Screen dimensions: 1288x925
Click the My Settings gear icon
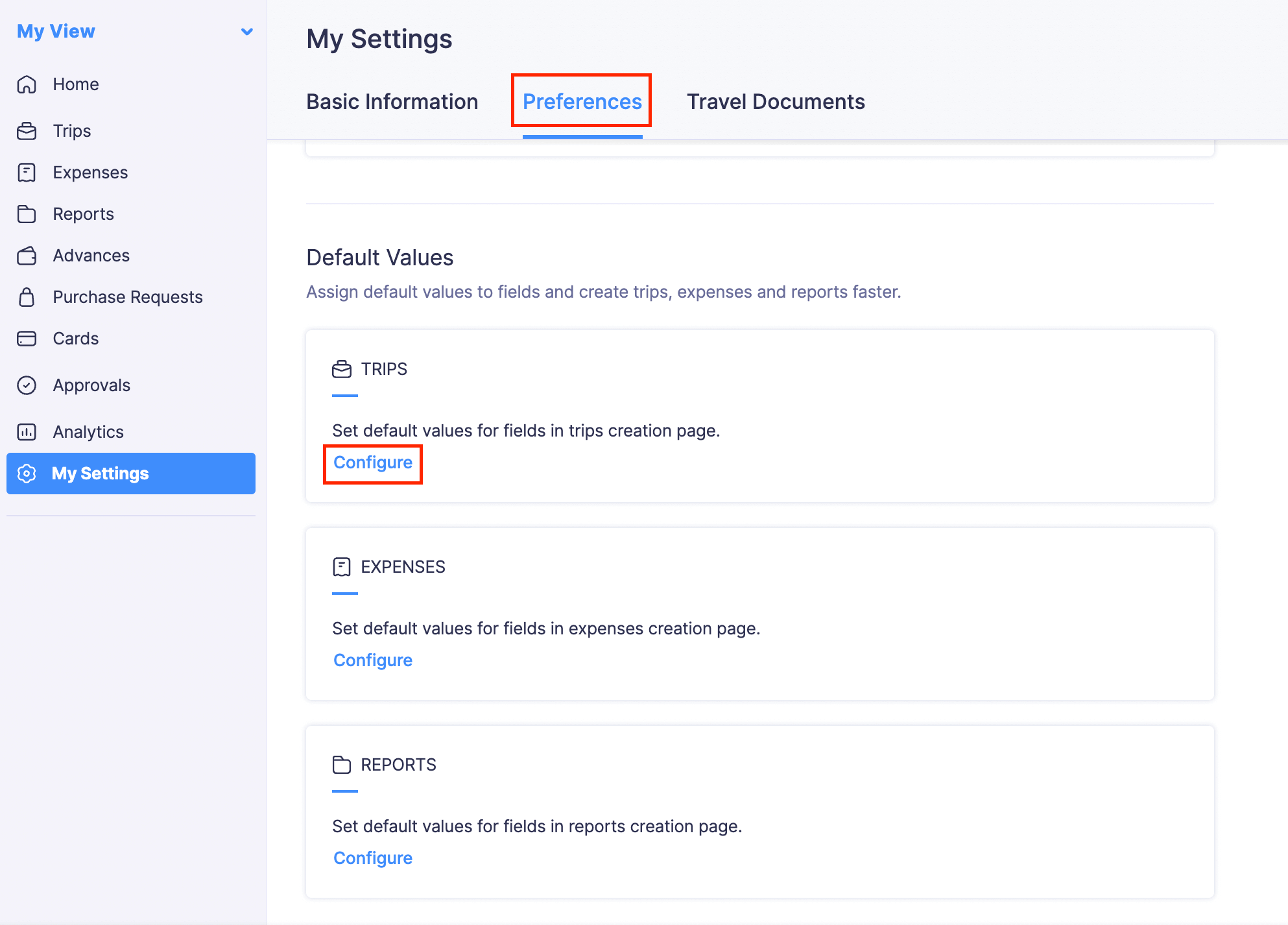(x=27, y=474)
